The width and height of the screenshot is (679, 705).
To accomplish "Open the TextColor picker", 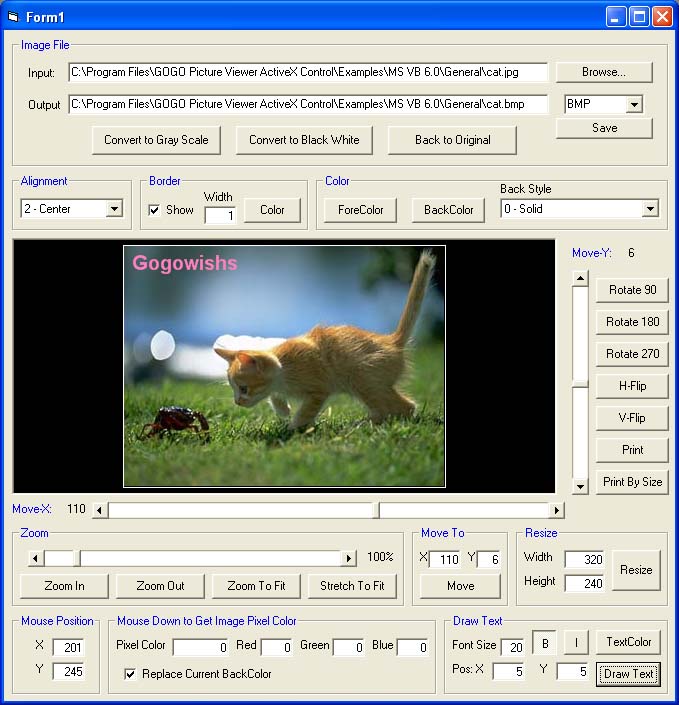I will 628,642.
